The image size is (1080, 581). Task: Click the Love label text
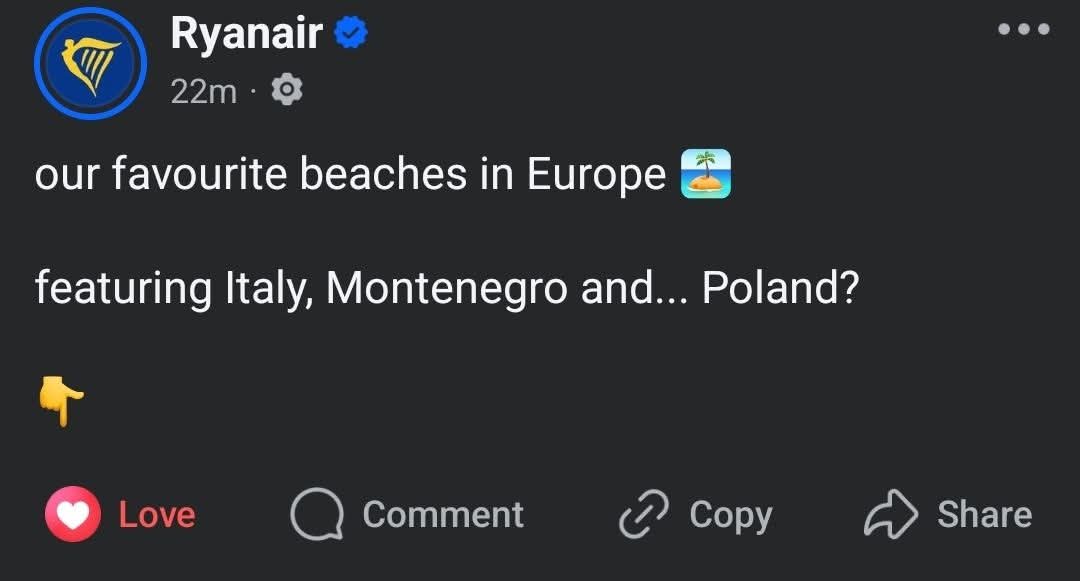(156, 514)
